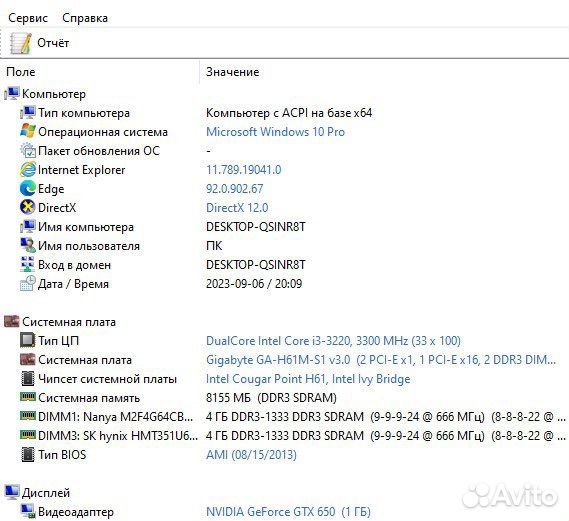Open the DirectX 12.0 link
The width and height of the screenshot is (569, 521).
237,208
